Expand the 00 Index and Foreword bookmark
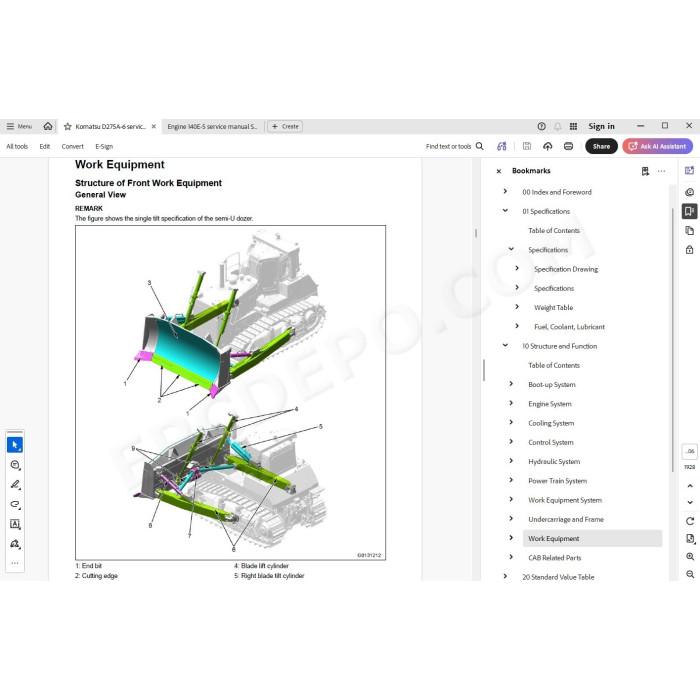This screenshot has width=700, height=700. click(505, 192)
